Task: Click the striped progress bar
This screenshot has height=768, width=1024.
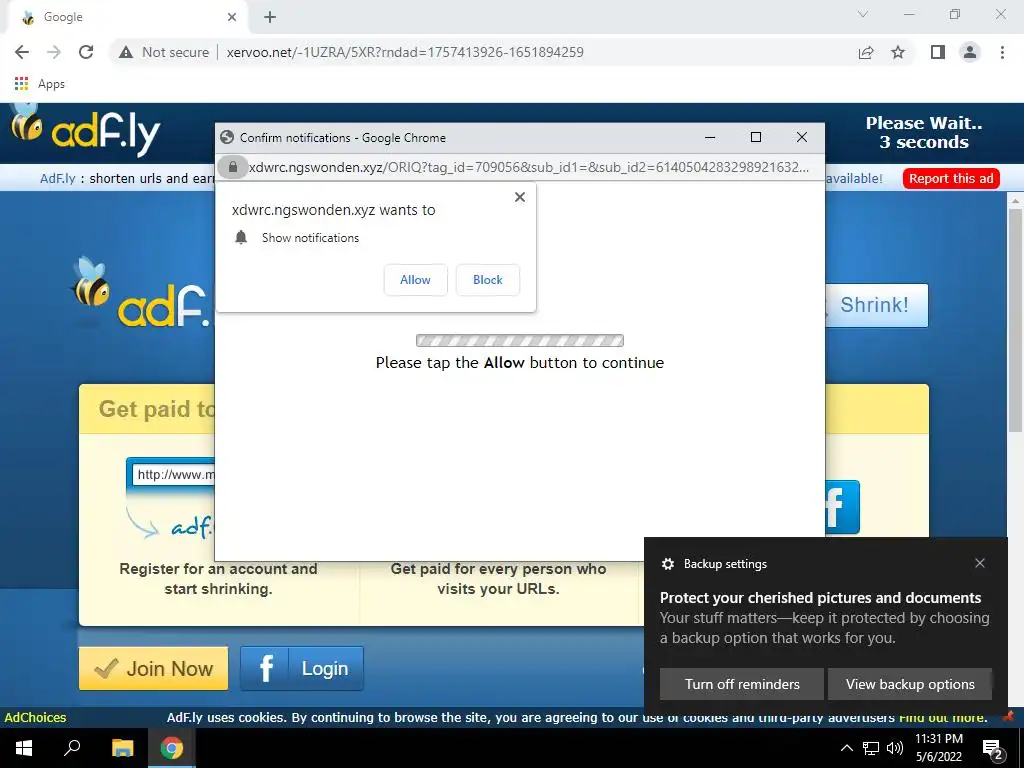Action: (x=520, y=340)
